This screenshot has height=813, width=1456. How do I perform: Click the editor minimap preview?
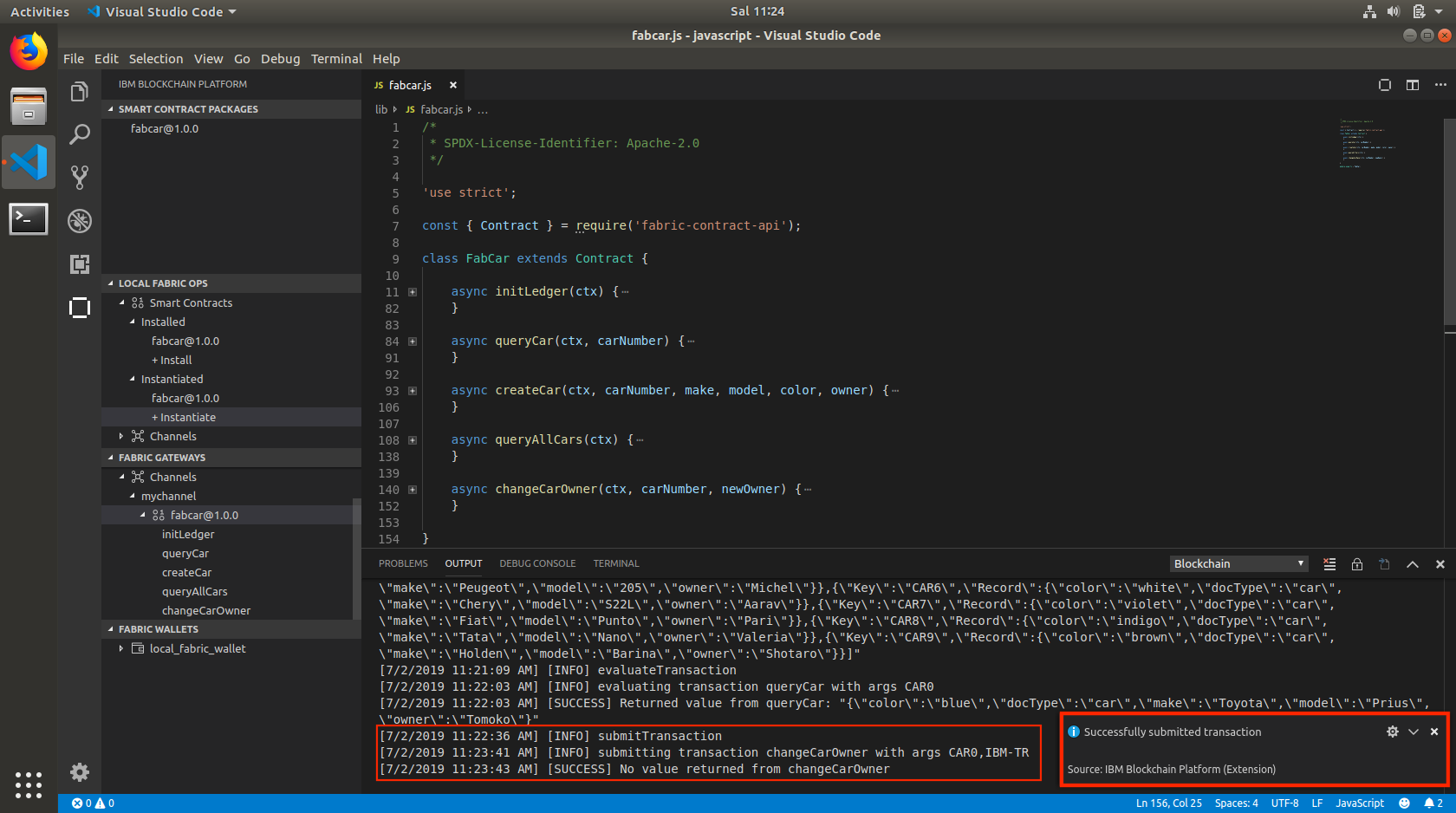[x=1368, y=143]
